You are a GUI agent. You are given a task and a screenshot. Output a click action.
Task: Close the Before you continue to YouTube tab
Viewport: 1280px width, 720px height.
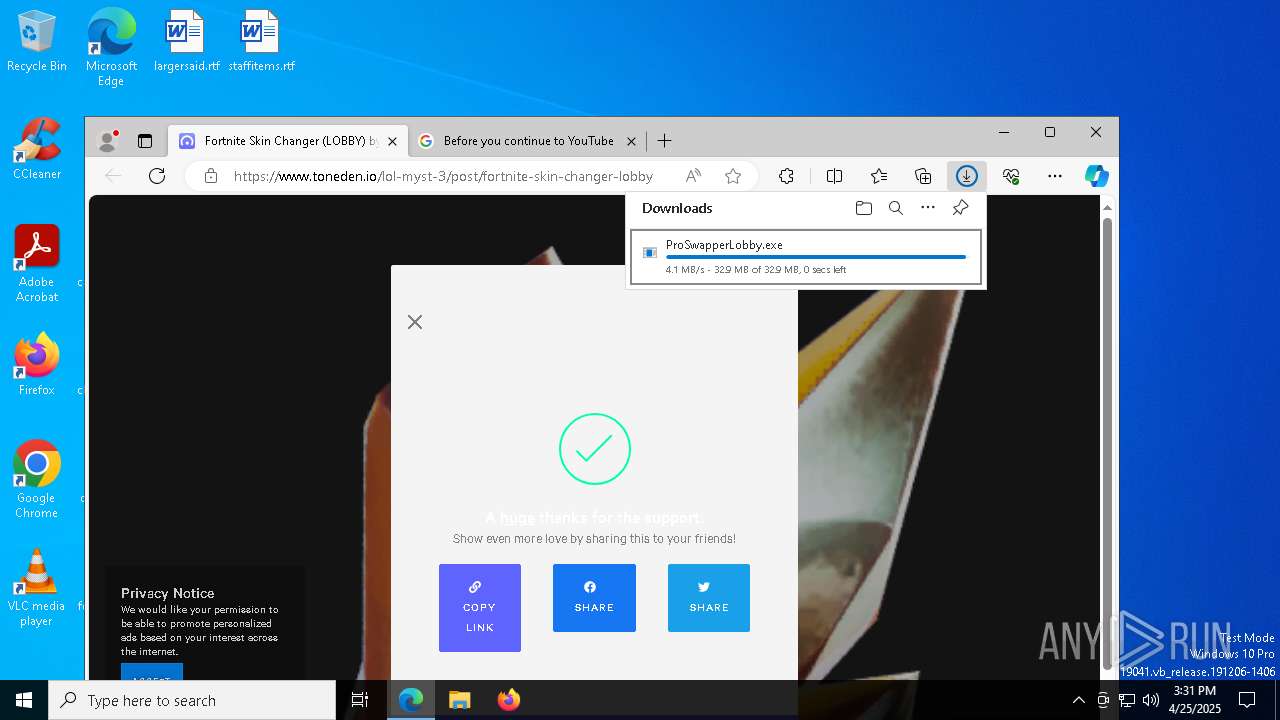[631, 141]
